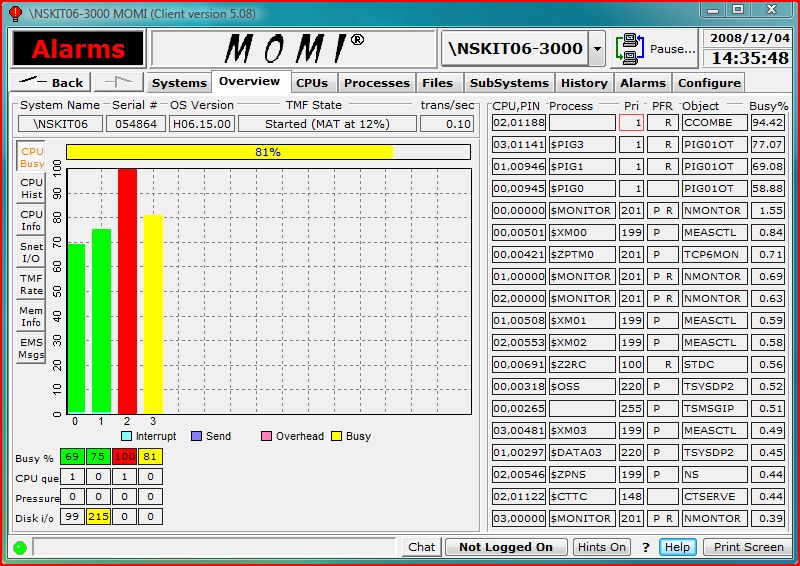Switch to the Systems tab
The image size is (800, 566).
(x=179, y=83)
